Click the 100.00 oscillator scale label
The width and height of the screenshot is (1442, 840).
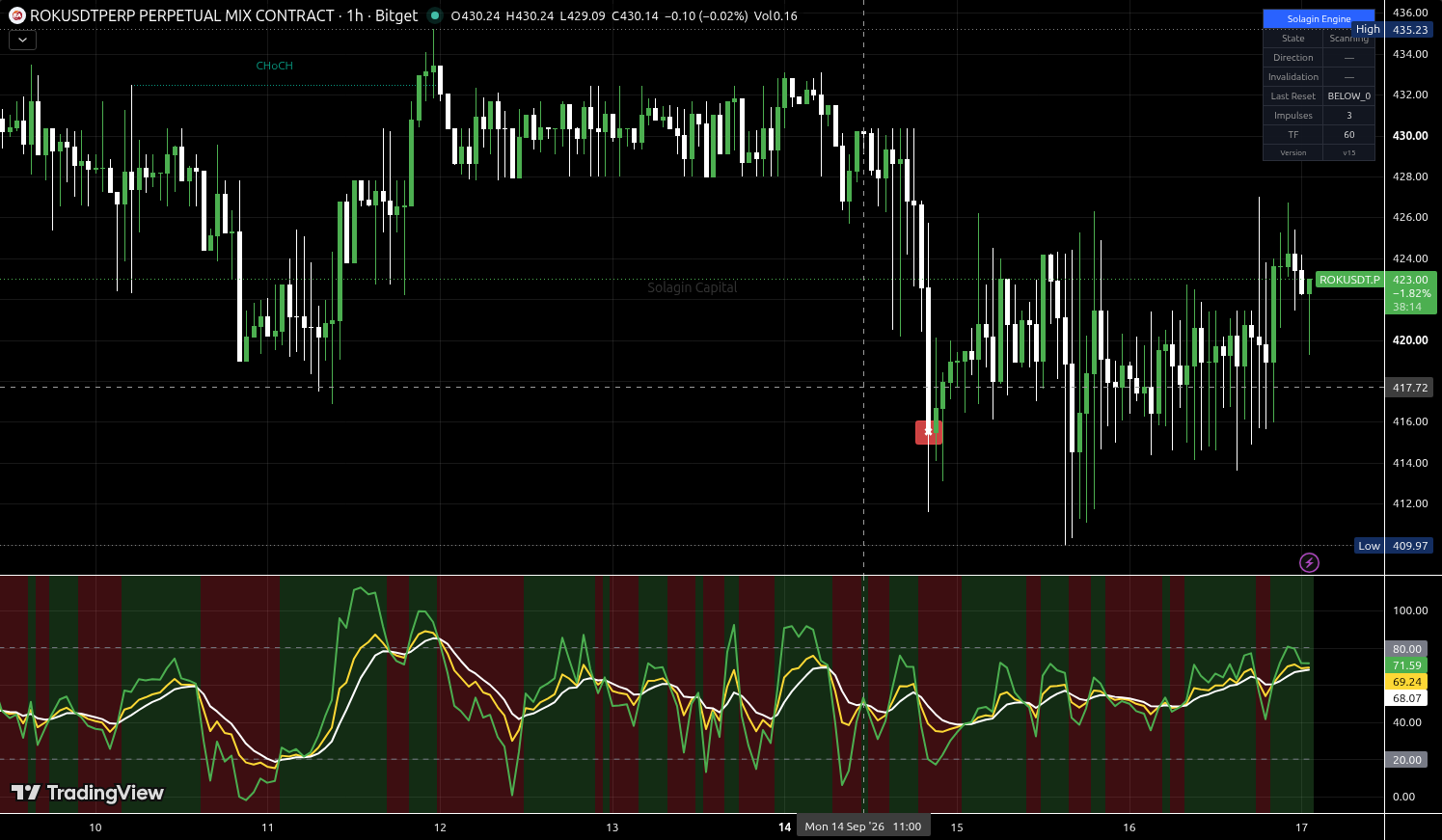(x=1409, y=610)
